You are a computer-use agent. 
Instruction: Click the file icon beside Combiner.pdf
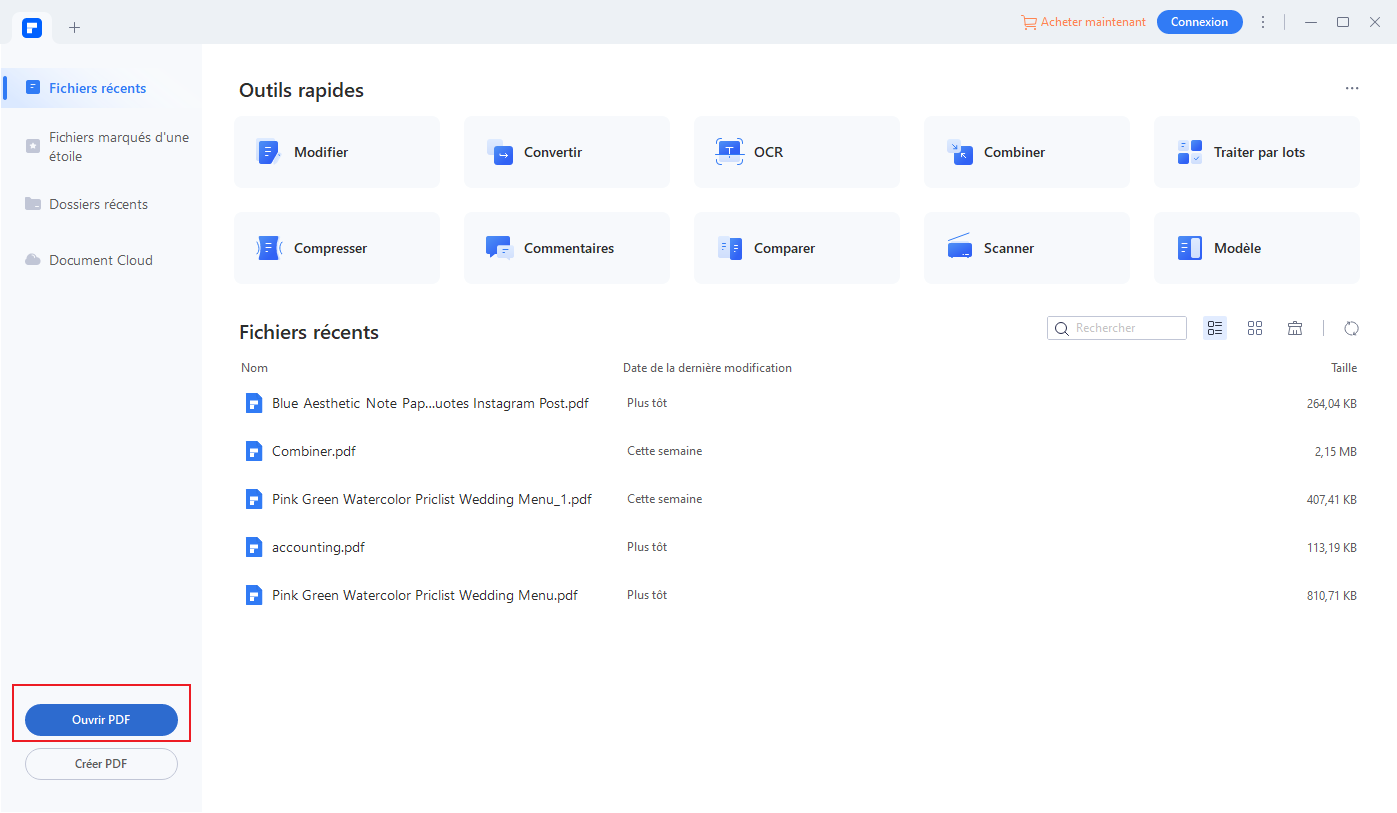(x=254, y=451)
